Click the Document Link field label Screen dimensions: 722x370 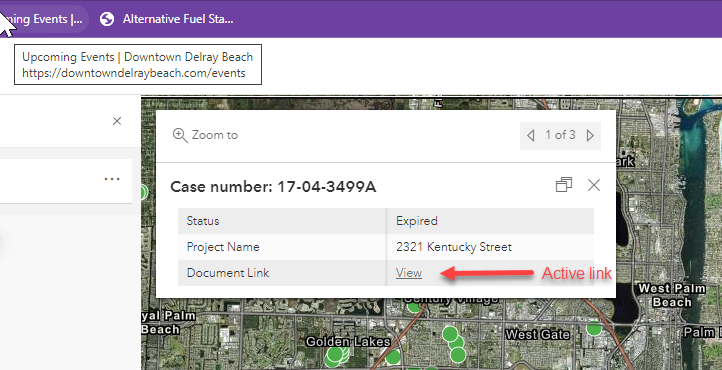click(228, 273)
